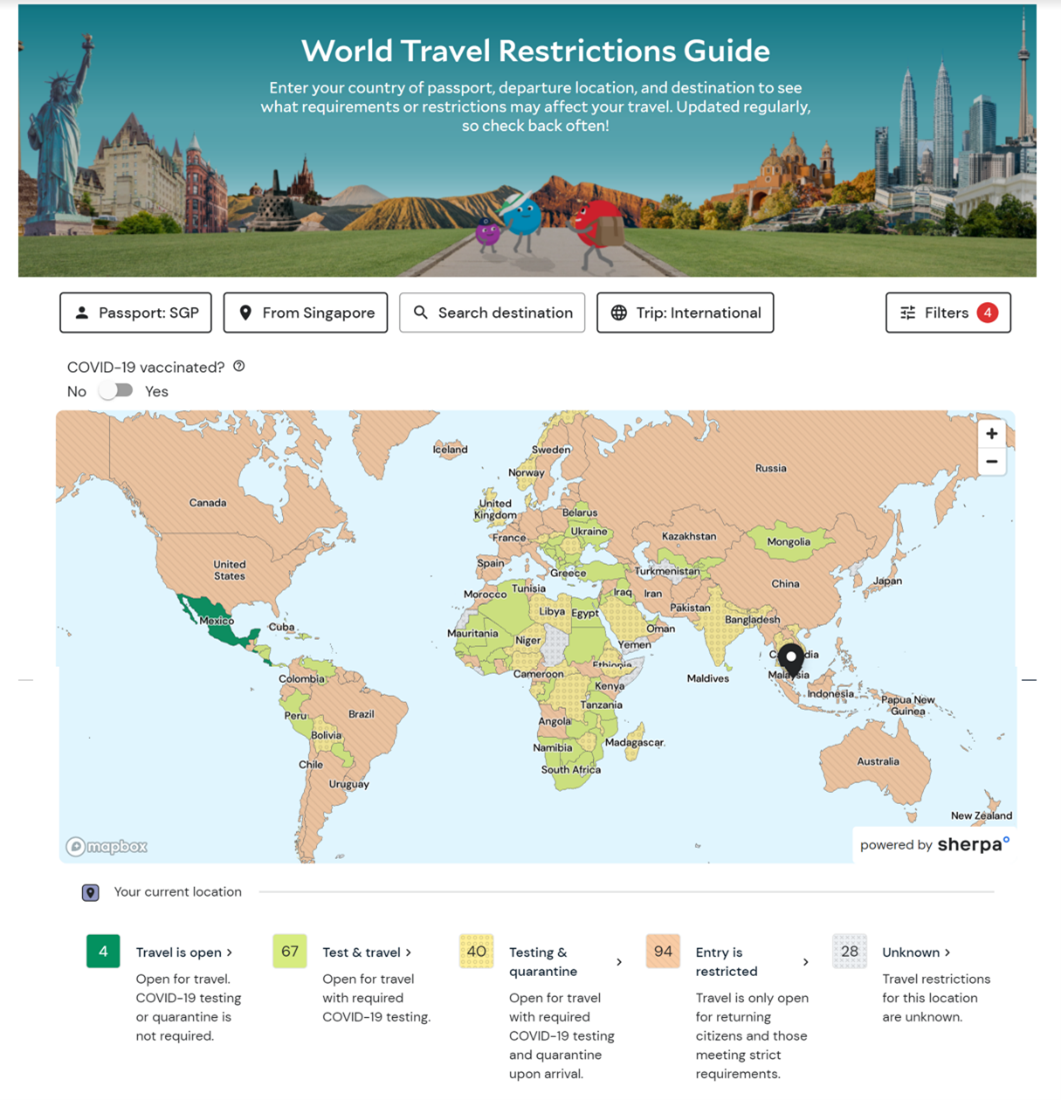Toggle the COVID-19 vaccinated switch

coord(116,391)
